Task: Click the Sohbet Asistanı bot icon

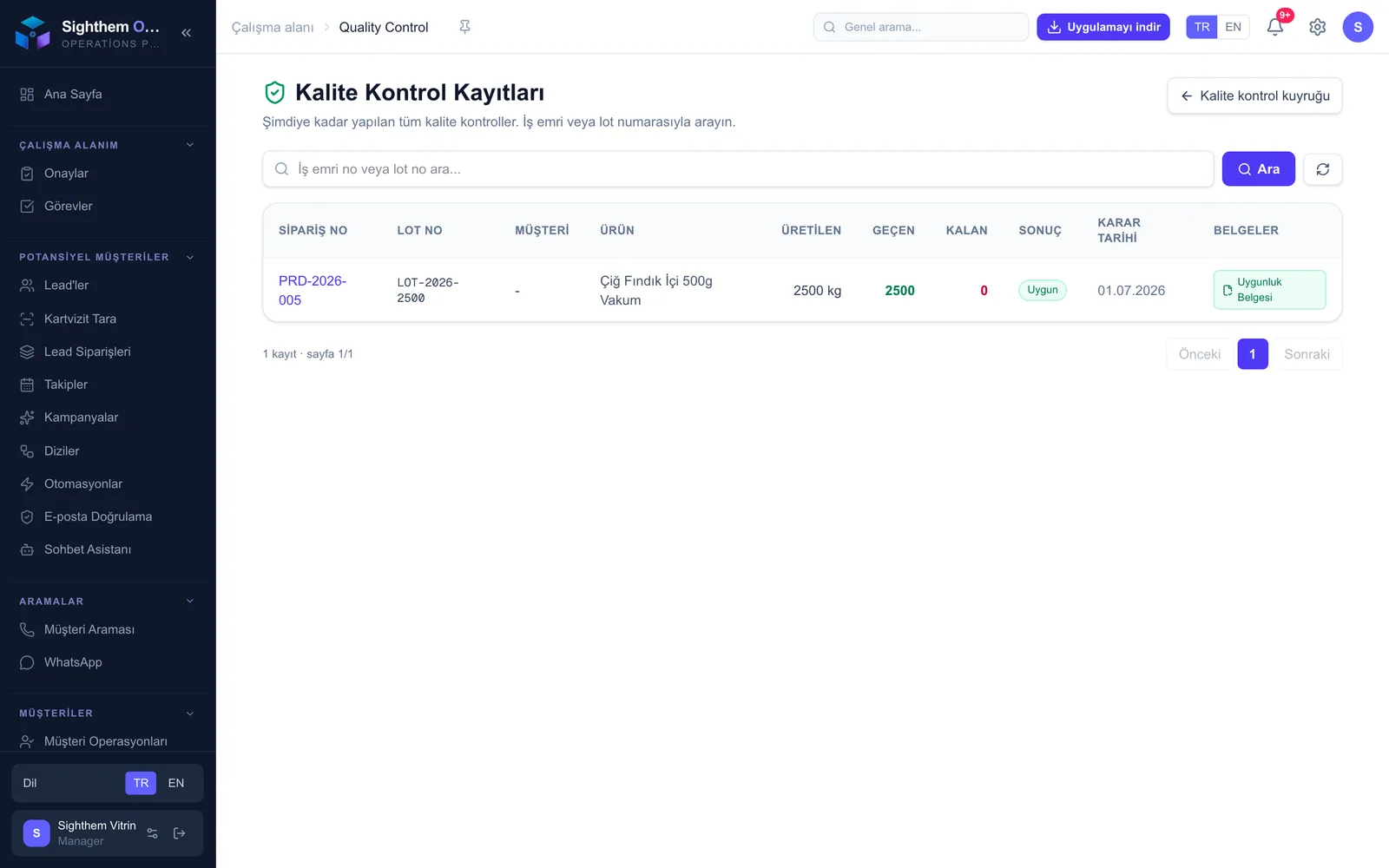Action: pyautogui.click(x=27, y=549)
